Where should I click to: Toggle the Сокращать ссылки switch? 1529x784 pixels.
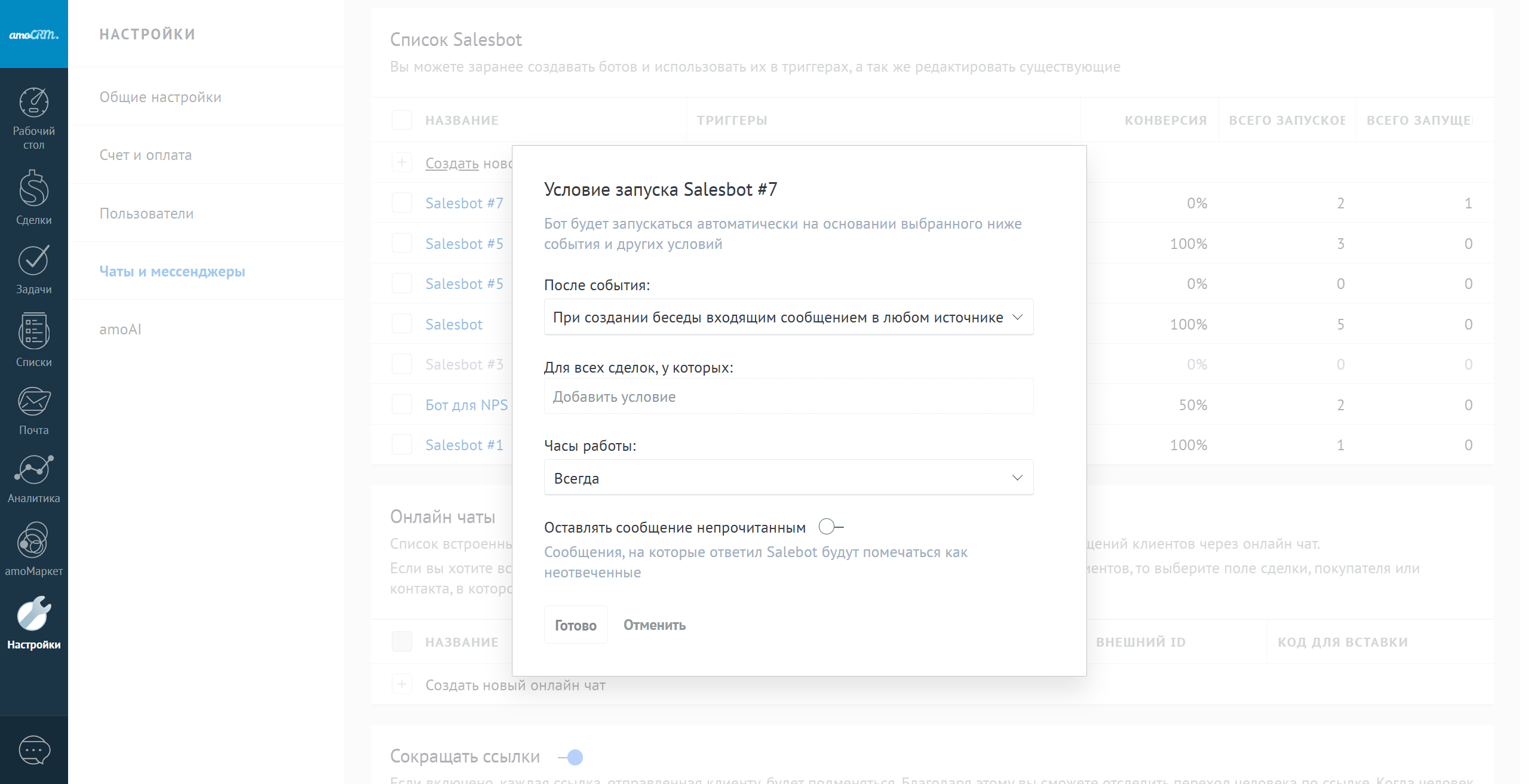point(571,757)
